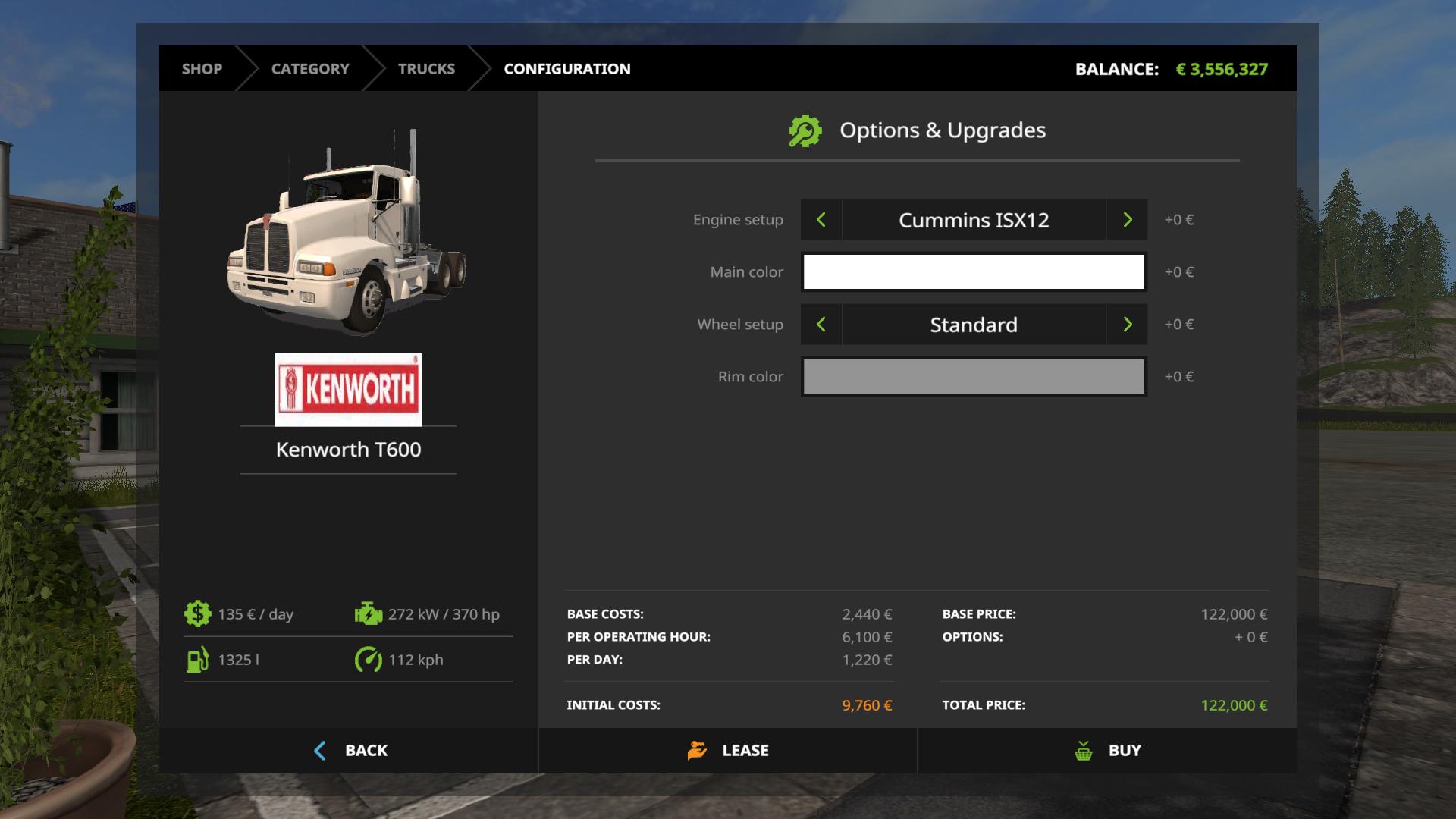This screenshot has width=1456, height=819.
Task: Switch to next wheel setup
Action: click(1127, 325)
